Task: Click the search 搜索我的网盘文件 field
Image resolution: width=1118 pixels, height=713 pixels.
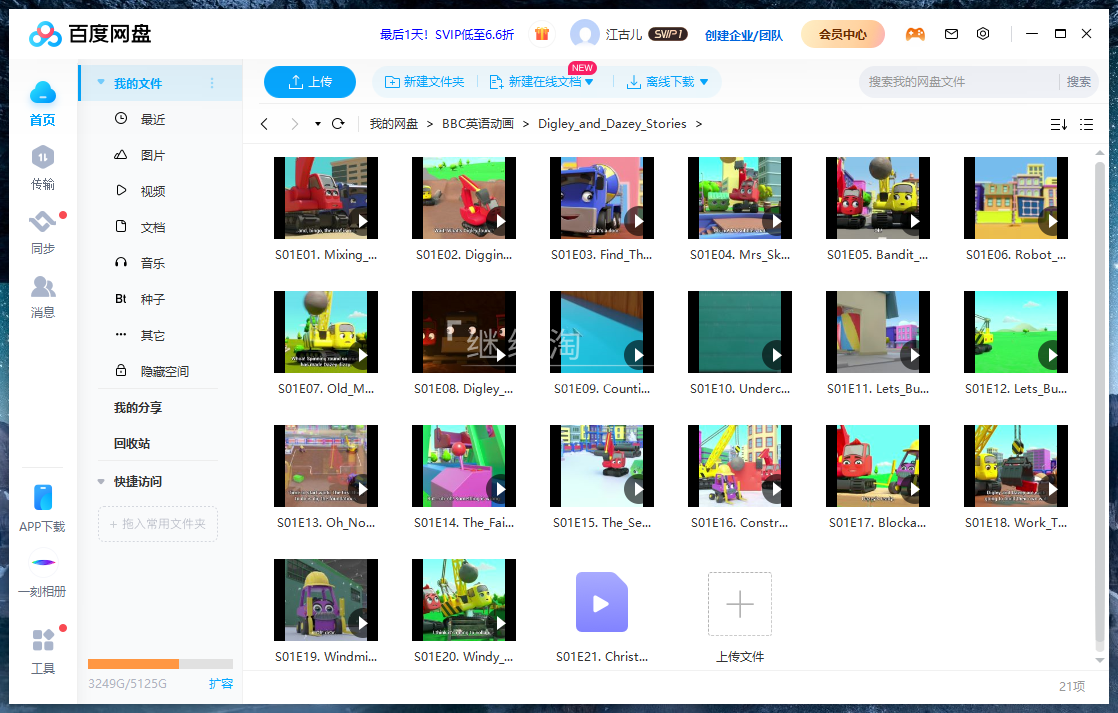Action: pos(959,82)
